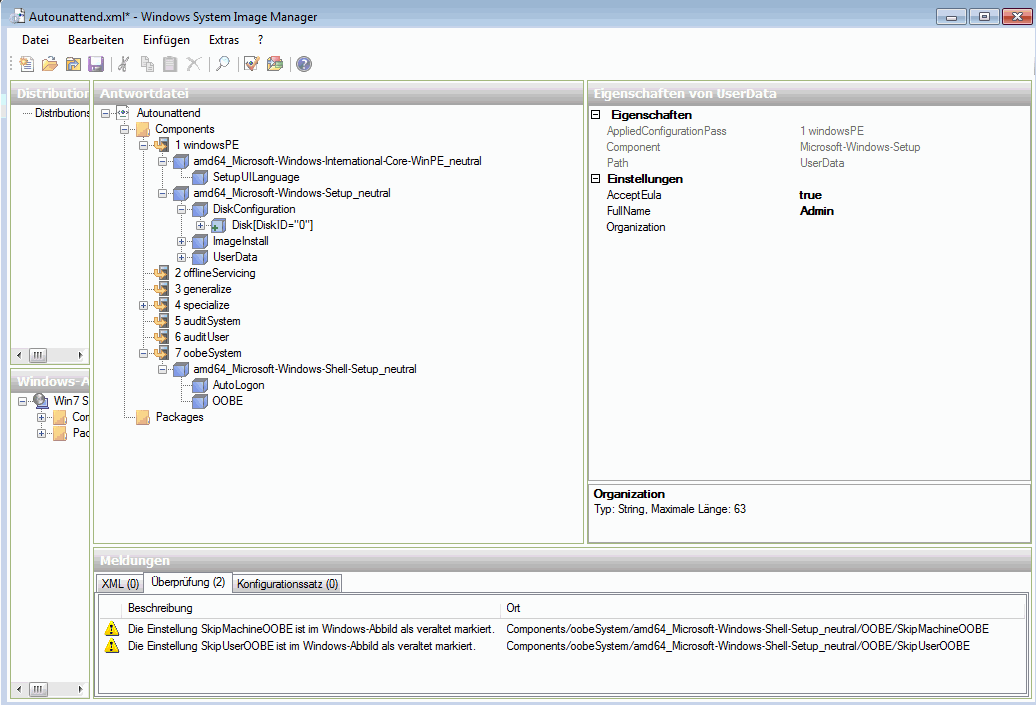This screenshot has height=705, width=1036.
Task: Create a new answer file from the toolbar
Action: point(26,64)
